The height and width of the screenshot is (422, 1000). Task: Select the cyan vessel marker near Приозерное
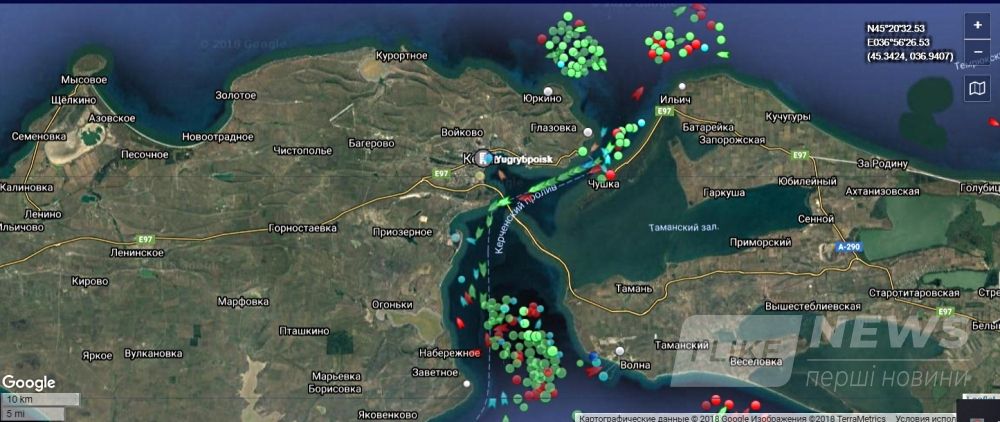[x=456, y=238]
